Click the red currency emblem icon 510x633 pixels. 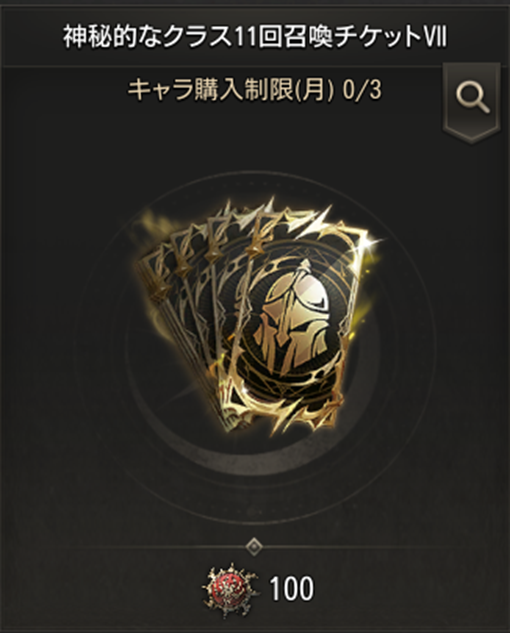coord(231,590)
